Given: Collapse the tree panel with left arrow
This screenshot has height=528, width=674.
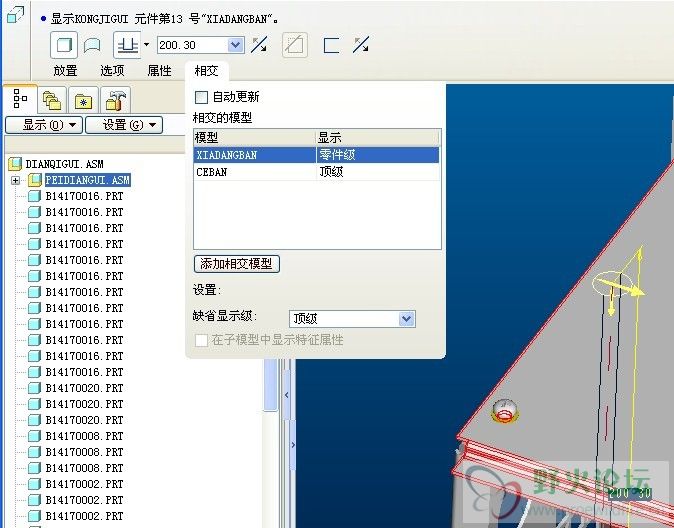Looking at the screenshot, I should pos(287,395).
